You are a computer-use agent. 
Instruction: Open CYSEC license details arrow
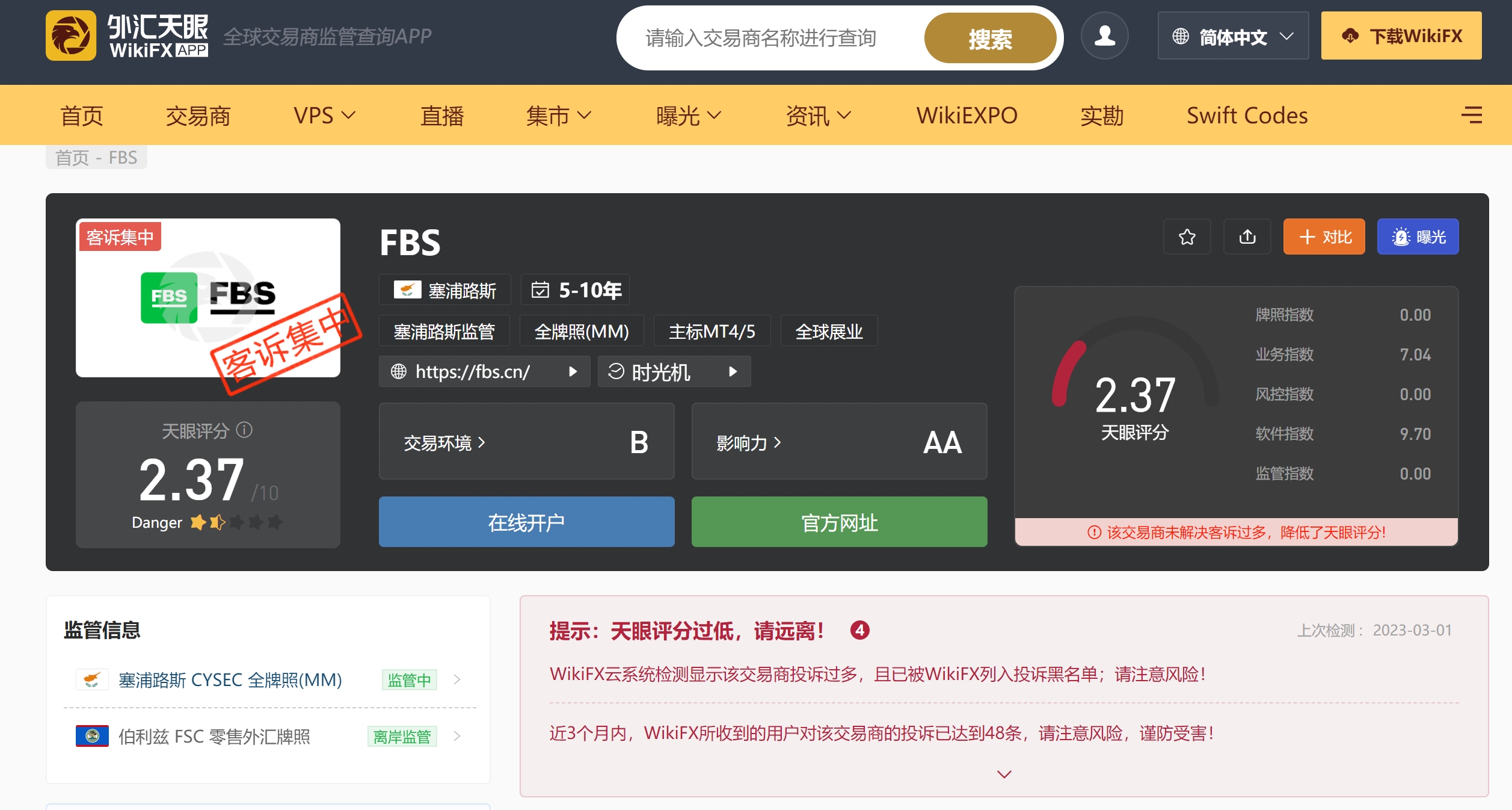(x=457, y=679)
